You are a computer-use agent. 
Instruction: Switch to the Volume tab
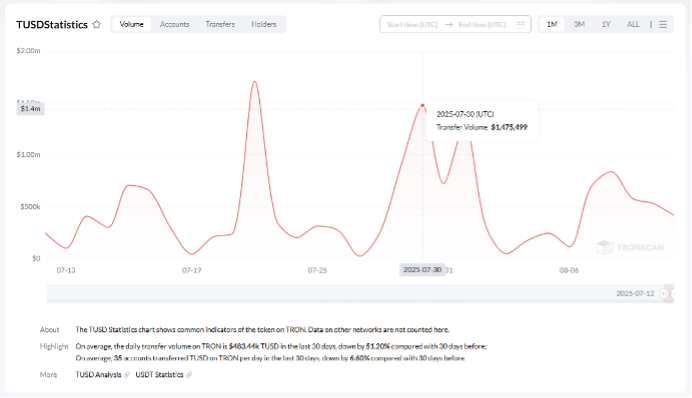click(x=132, y=24)
